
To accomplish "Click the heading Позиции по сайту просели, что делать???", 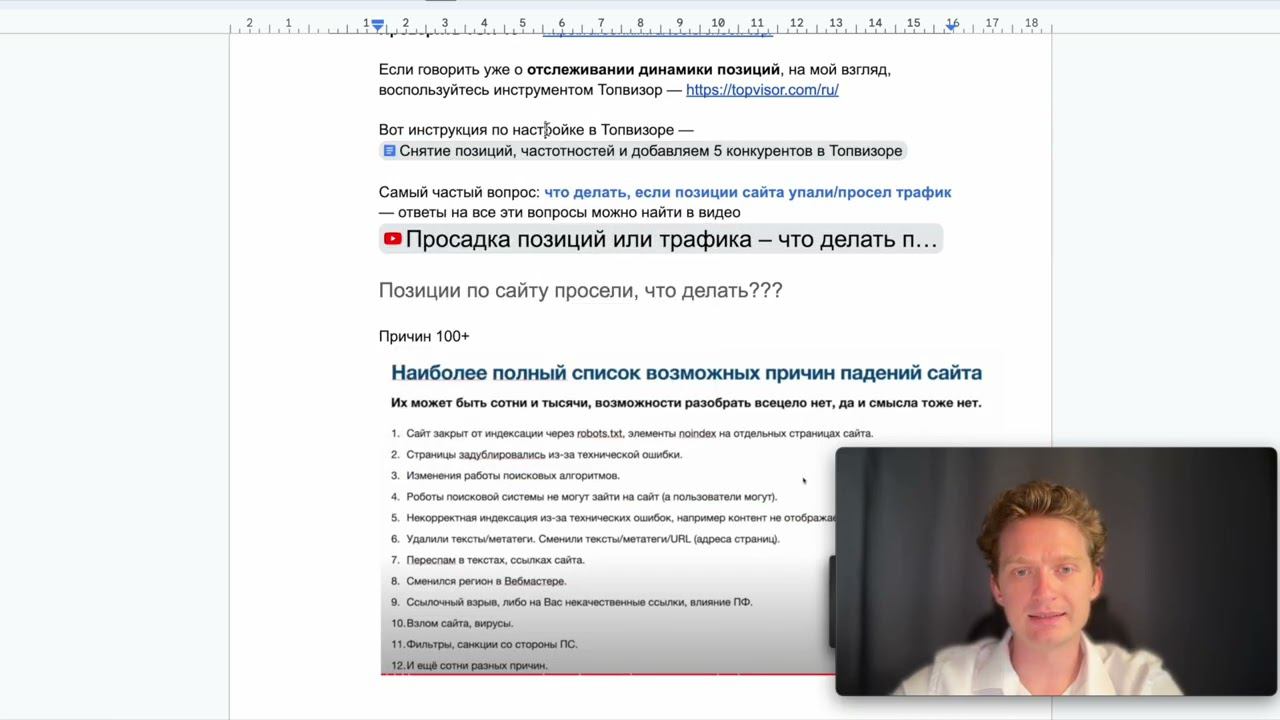I will (x=580, y=290).
